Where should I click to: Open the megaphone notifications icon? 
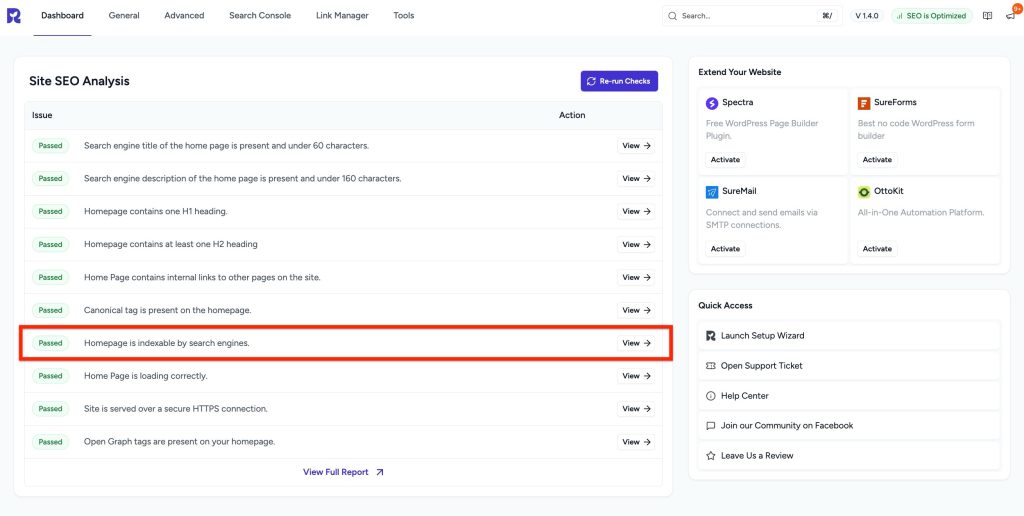1011,16
